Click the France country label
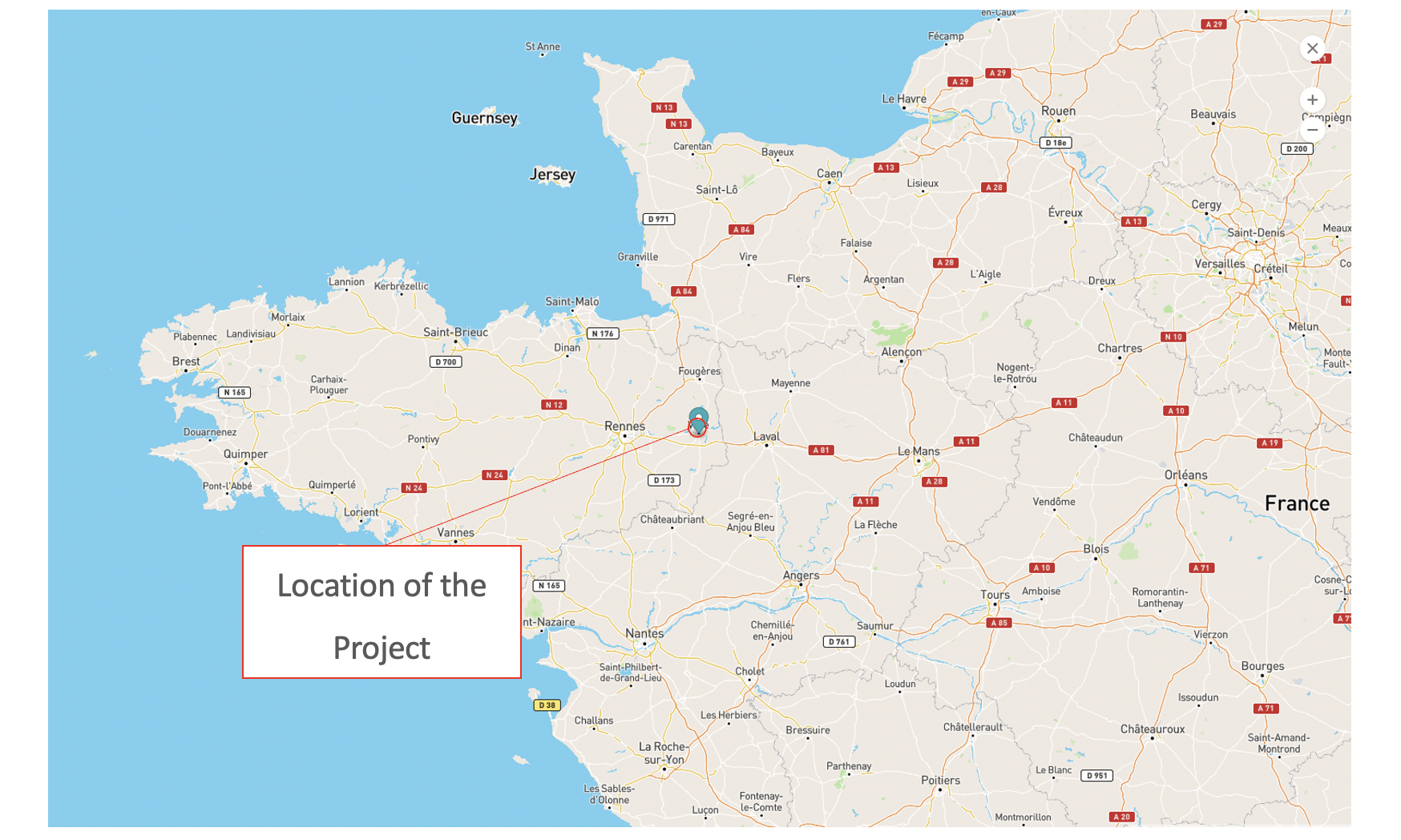 click(x=1297, y=503)
